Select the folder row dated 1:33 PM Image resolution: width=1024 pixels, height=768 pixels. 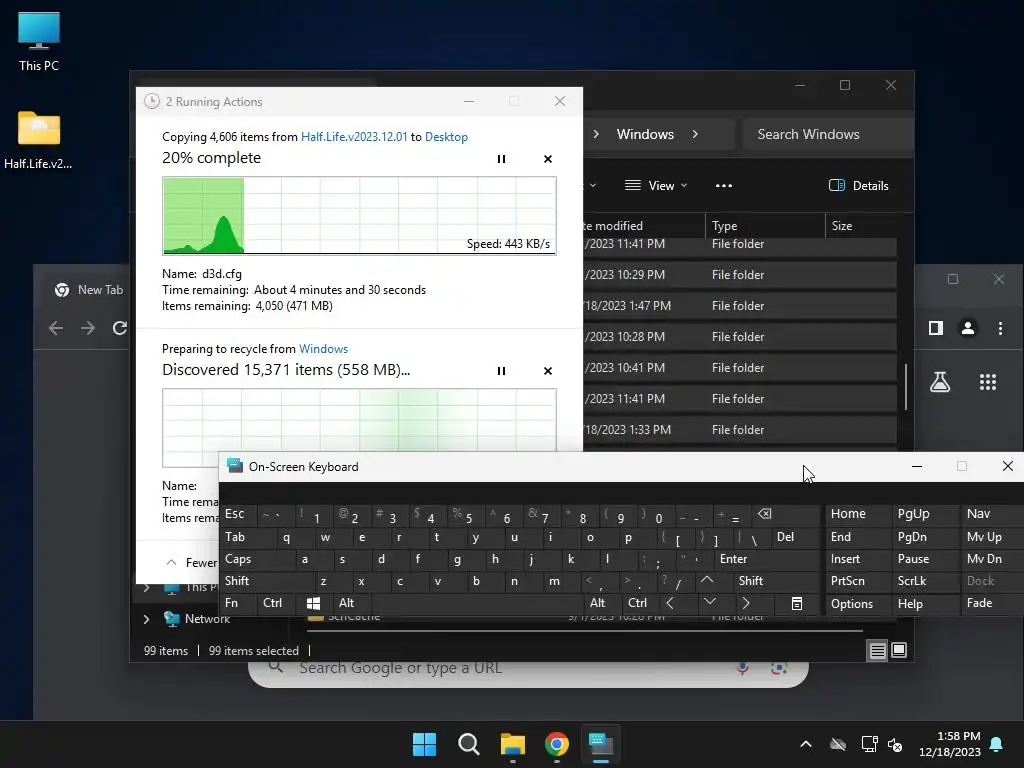pyautogui.click(x=739, y=430)
